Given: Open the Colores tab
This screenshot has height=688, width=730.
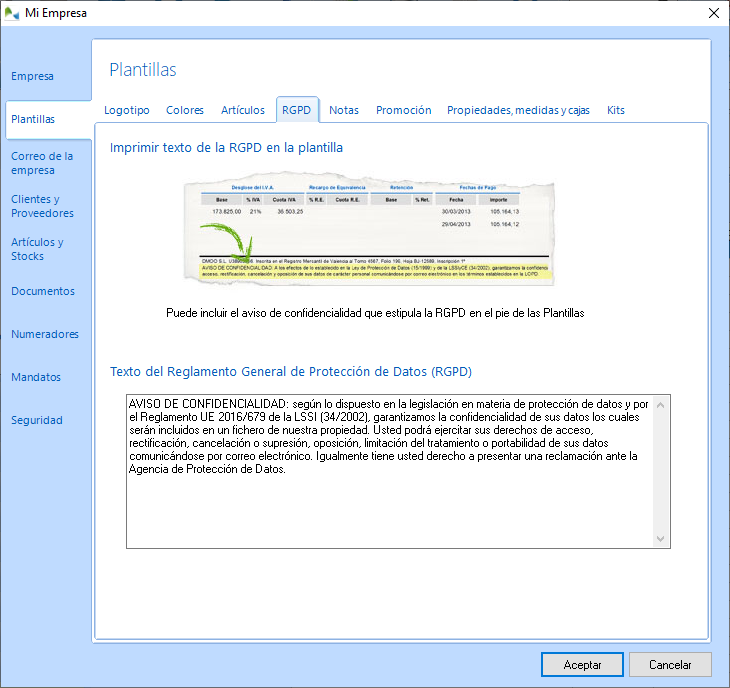Looking at the screenshot, I should [185, 110].
